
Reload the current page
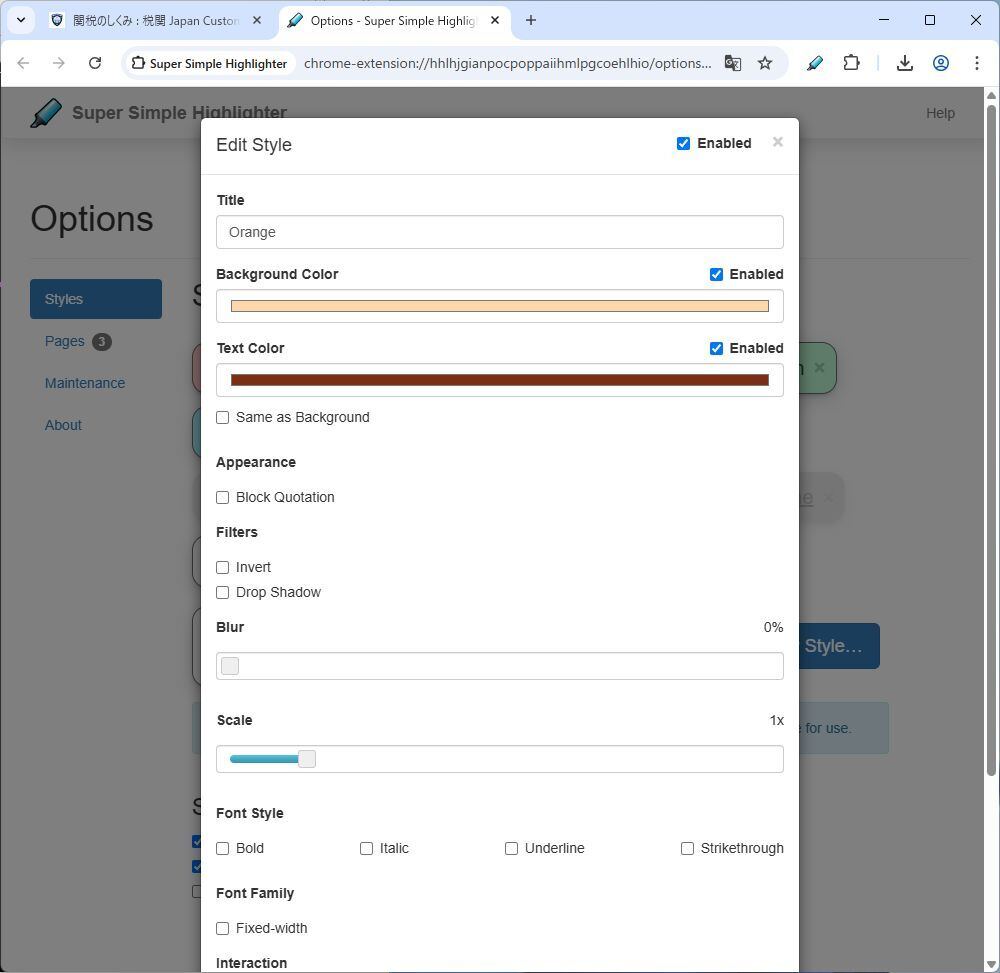95,63
